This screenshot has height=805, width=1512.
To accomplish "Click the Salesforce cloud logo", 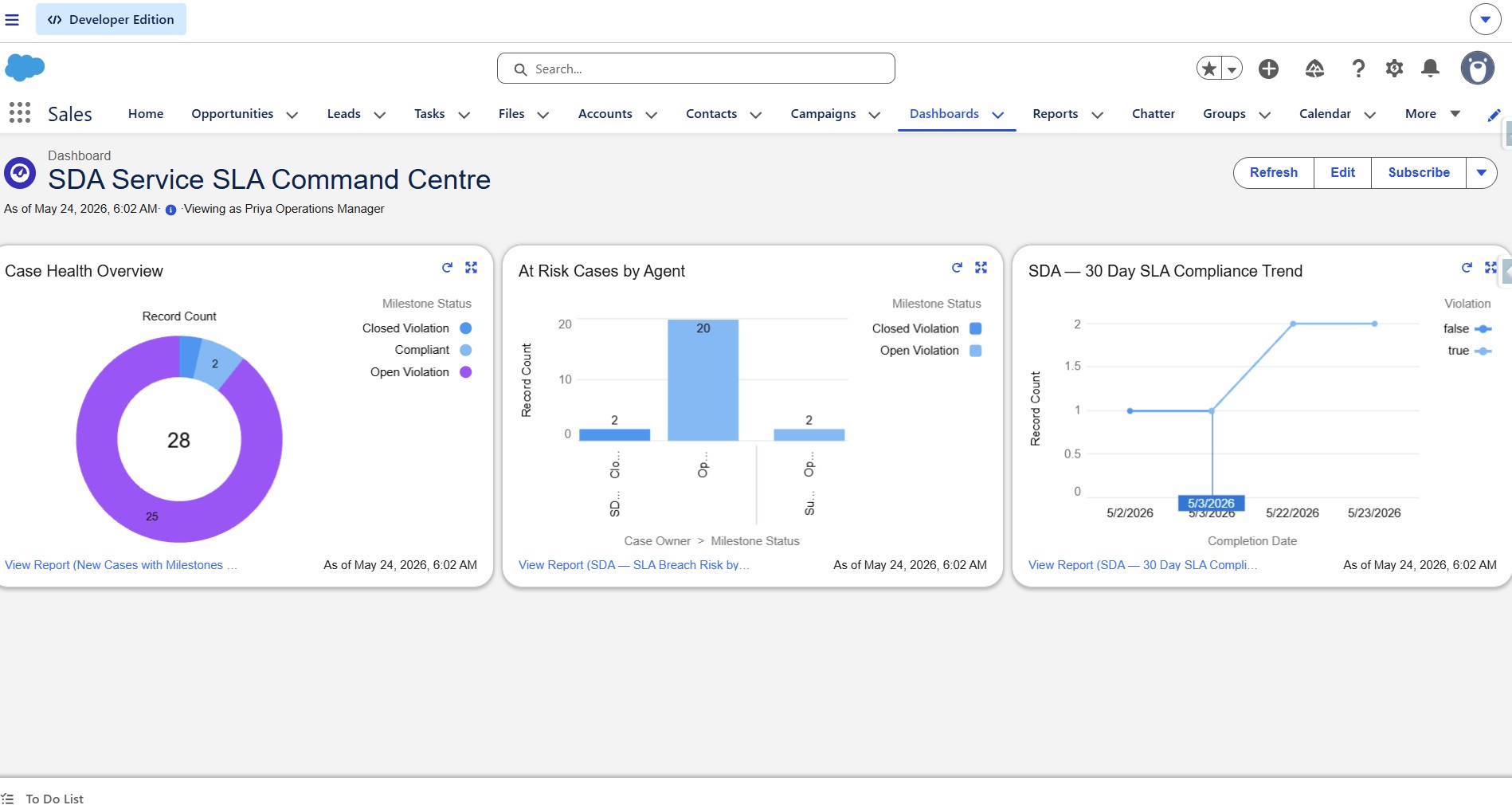I will (25, 68).
